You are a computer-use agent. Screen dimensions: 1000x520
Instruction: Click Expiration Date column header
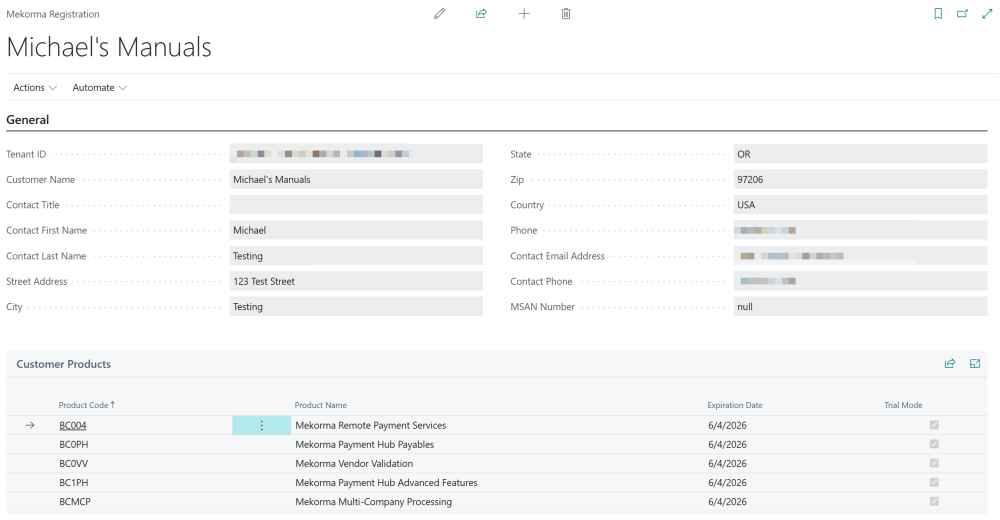pyautogui.click(x=735, y=405)
